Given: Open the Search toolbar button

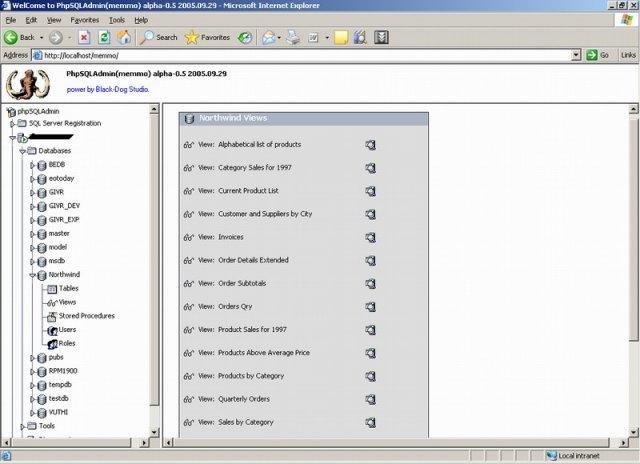Looking at the screenshot, I should [x=158, y=38].
